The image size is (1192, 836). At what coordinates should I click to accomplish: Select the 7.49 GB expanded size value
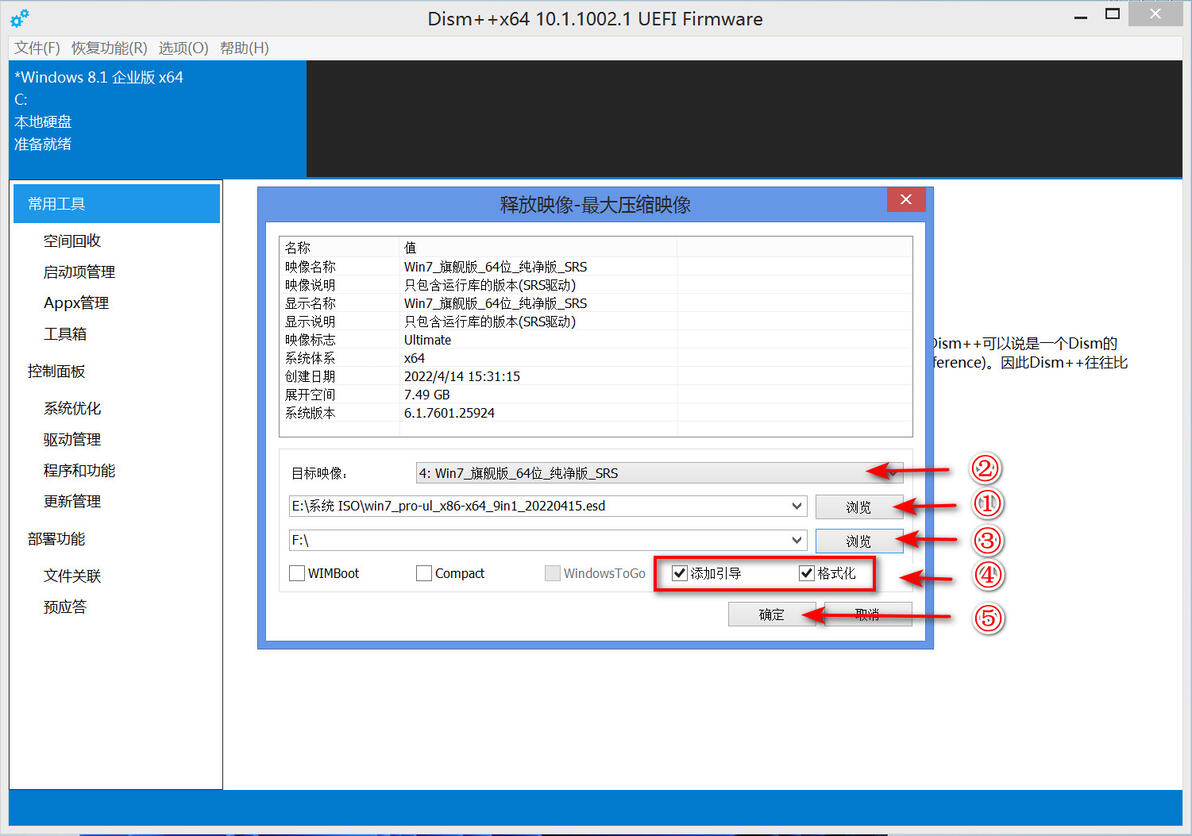click(427, 394)
